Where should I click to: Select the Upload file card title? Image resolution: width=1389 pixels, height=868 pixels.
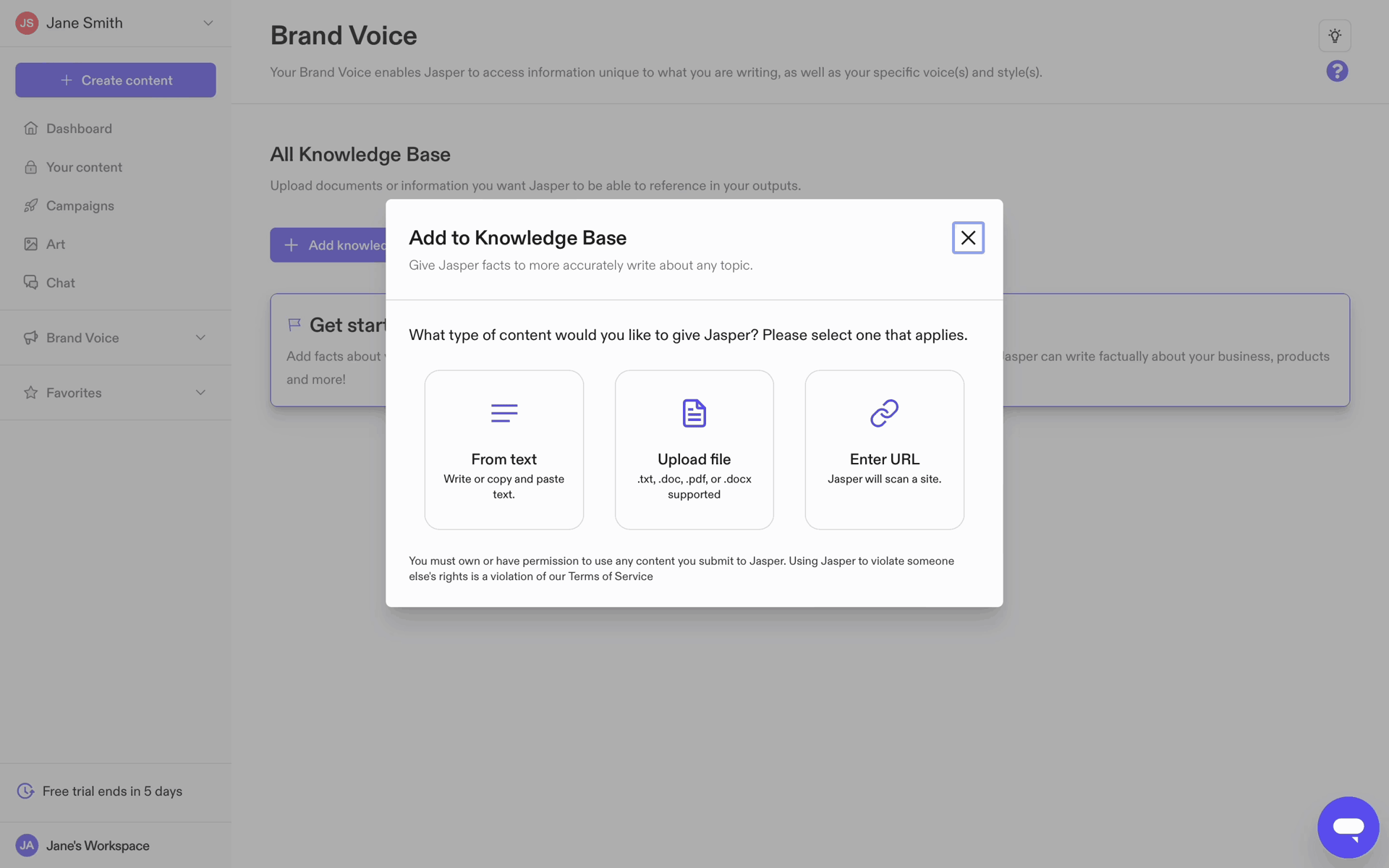point(694,459)
